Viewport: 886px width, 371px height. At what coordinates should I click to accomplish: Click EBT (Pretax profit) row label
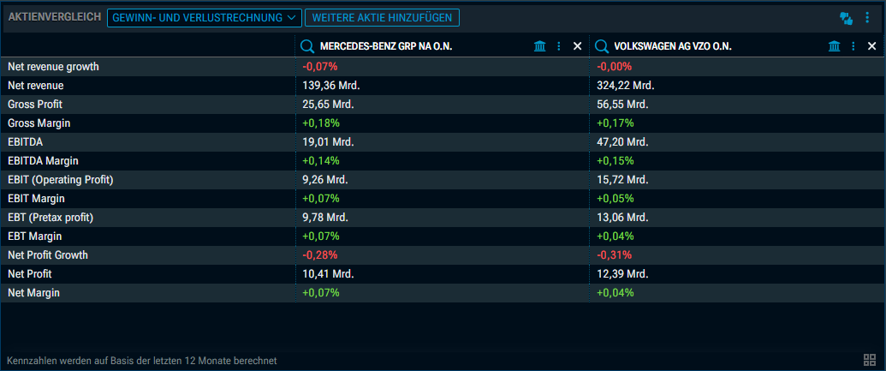click(50, 217)
